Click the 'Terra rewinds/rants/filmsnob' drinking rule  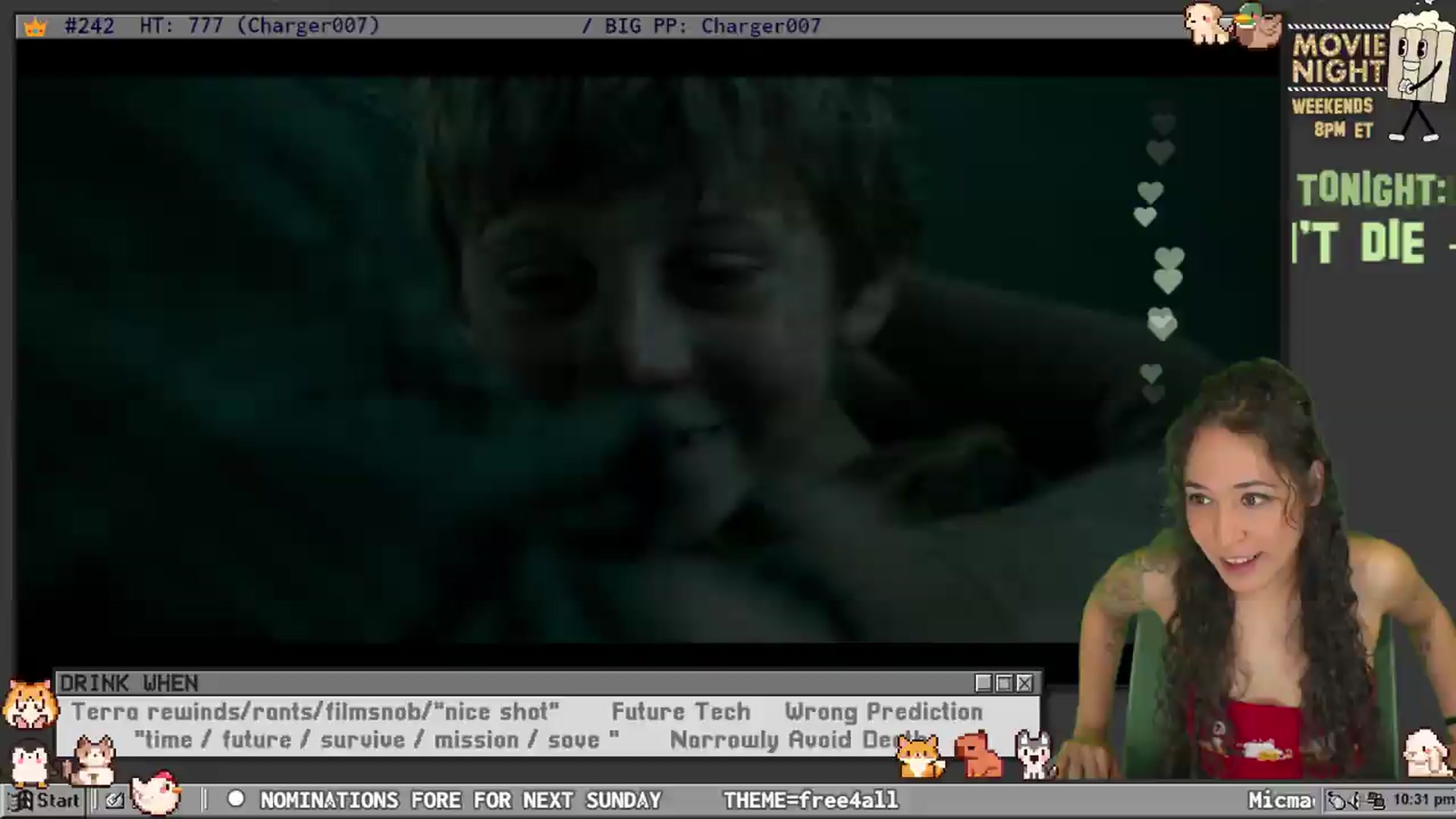tap(315, 712)
